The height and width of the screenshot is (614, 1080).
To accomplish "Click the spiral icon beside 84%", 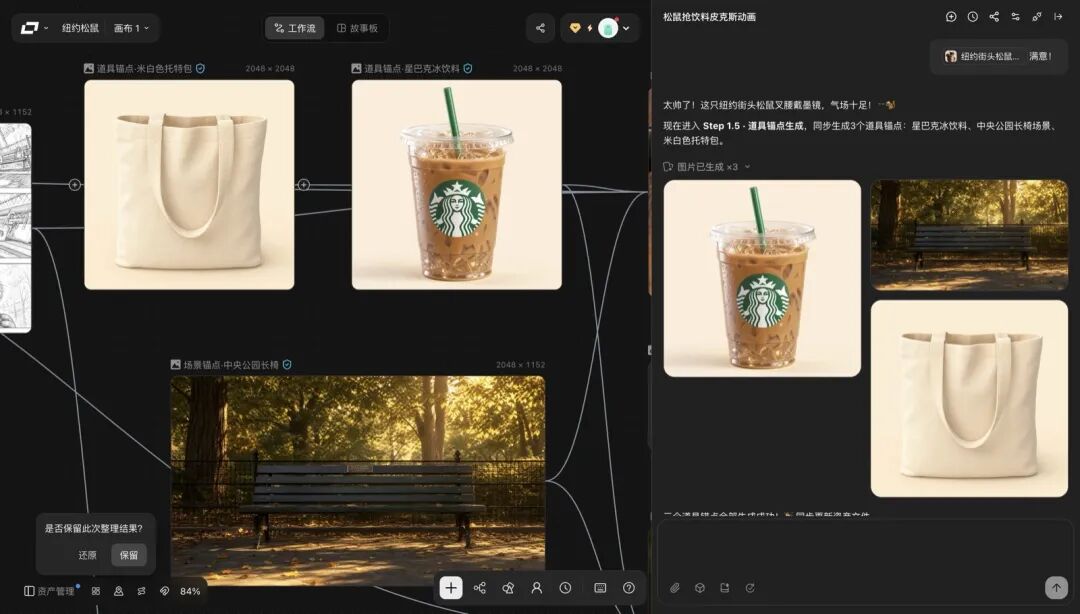I will (x=164, y=591).
